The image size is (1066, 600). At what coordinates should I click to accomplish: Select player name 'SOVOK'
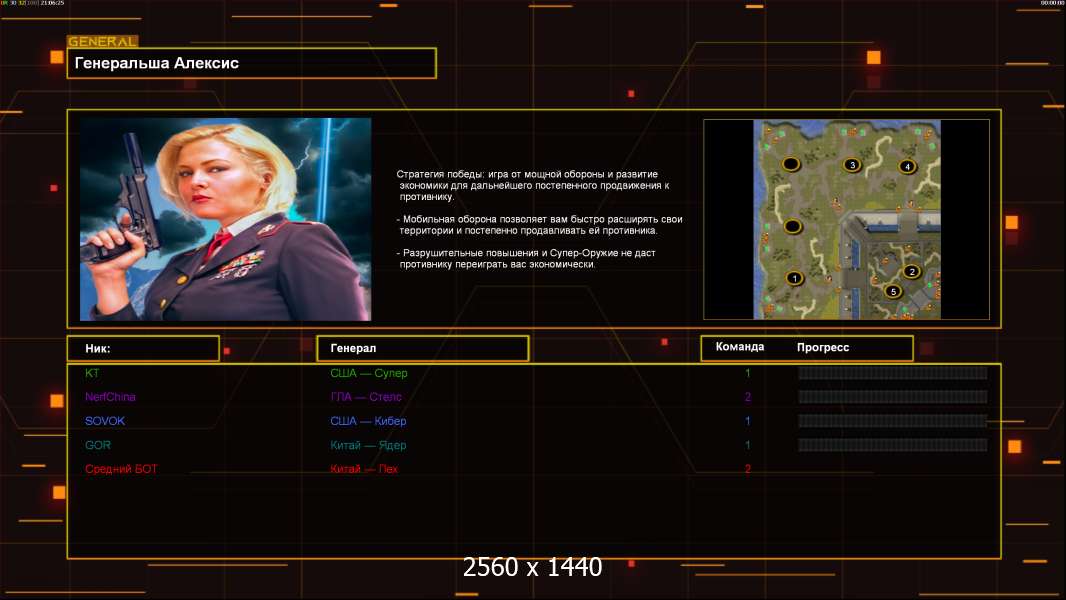[105, 421]
